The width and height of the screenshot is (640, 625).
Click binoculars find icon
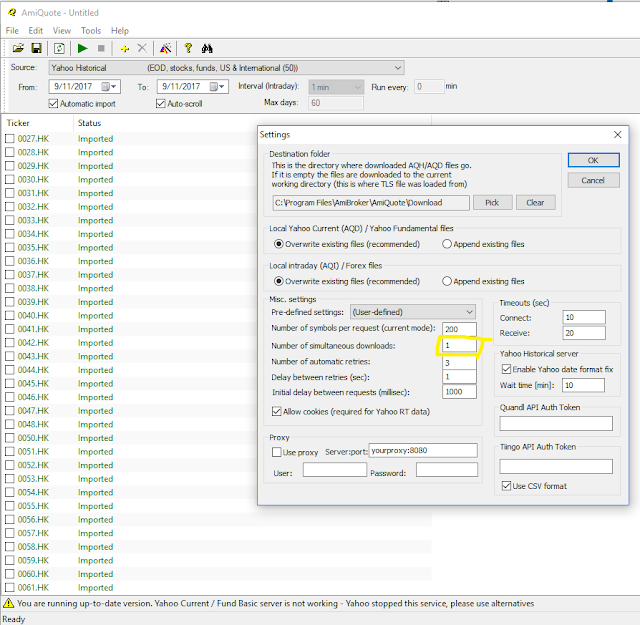[x=207, y=49]
